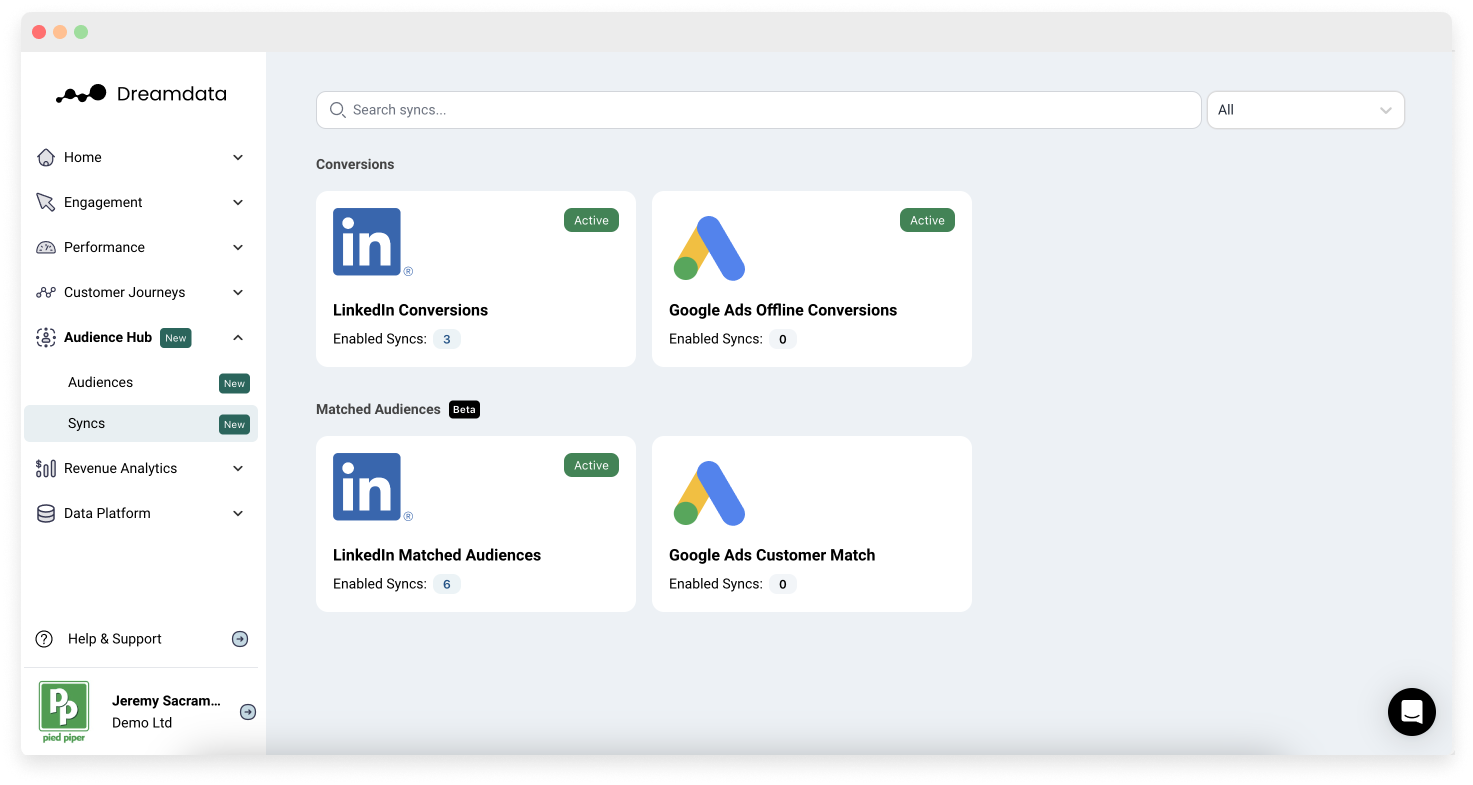Click the Data Platform database icon

[x=45, y=513]
